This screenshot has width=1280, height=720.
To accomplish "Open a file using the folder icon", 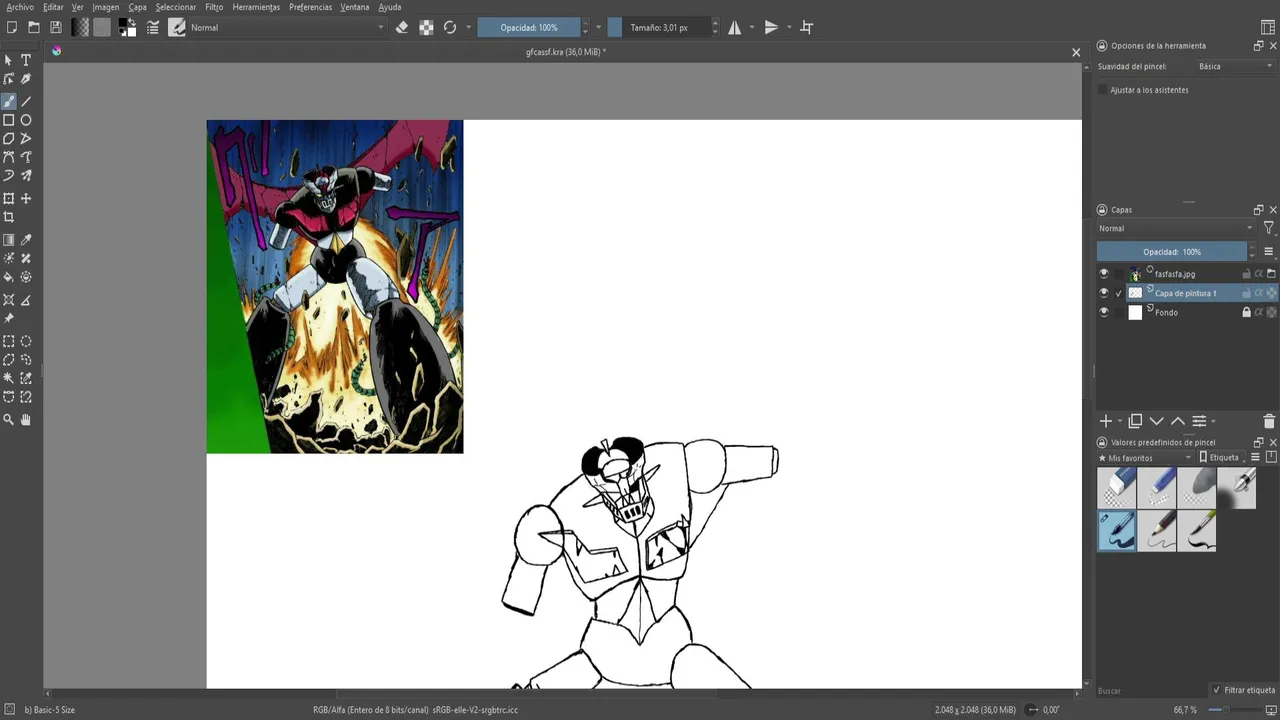I will (34, 28).
